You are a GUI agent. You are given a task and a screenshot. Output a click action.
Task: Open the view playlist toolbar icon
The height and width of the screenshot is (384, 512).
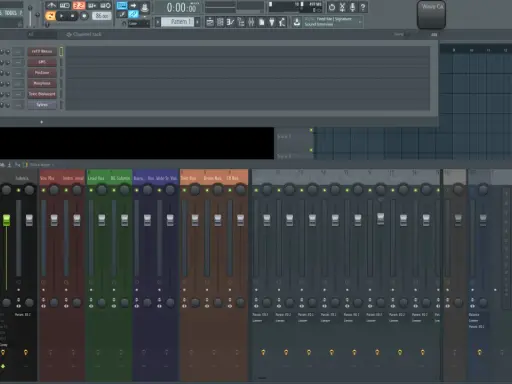(x=210, y=22)
